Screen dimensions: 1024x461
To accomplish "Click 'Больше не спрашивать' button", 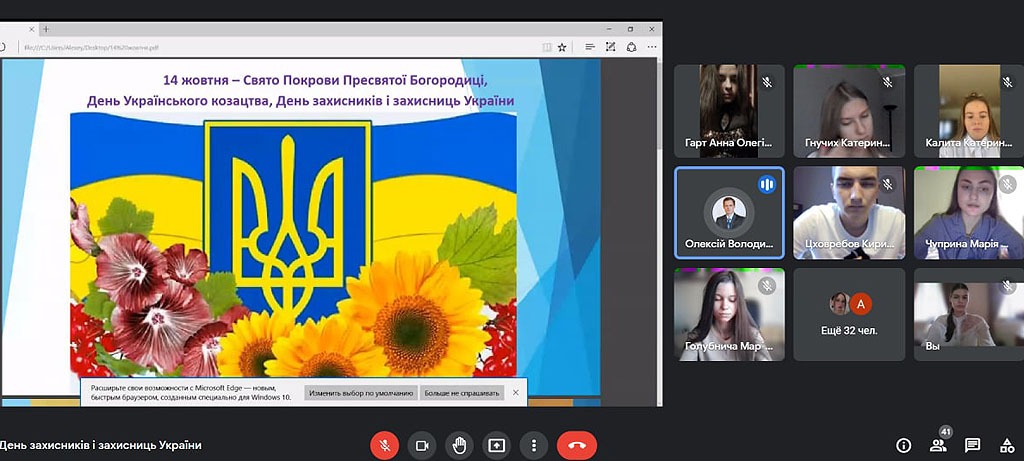I will (461, 393).
